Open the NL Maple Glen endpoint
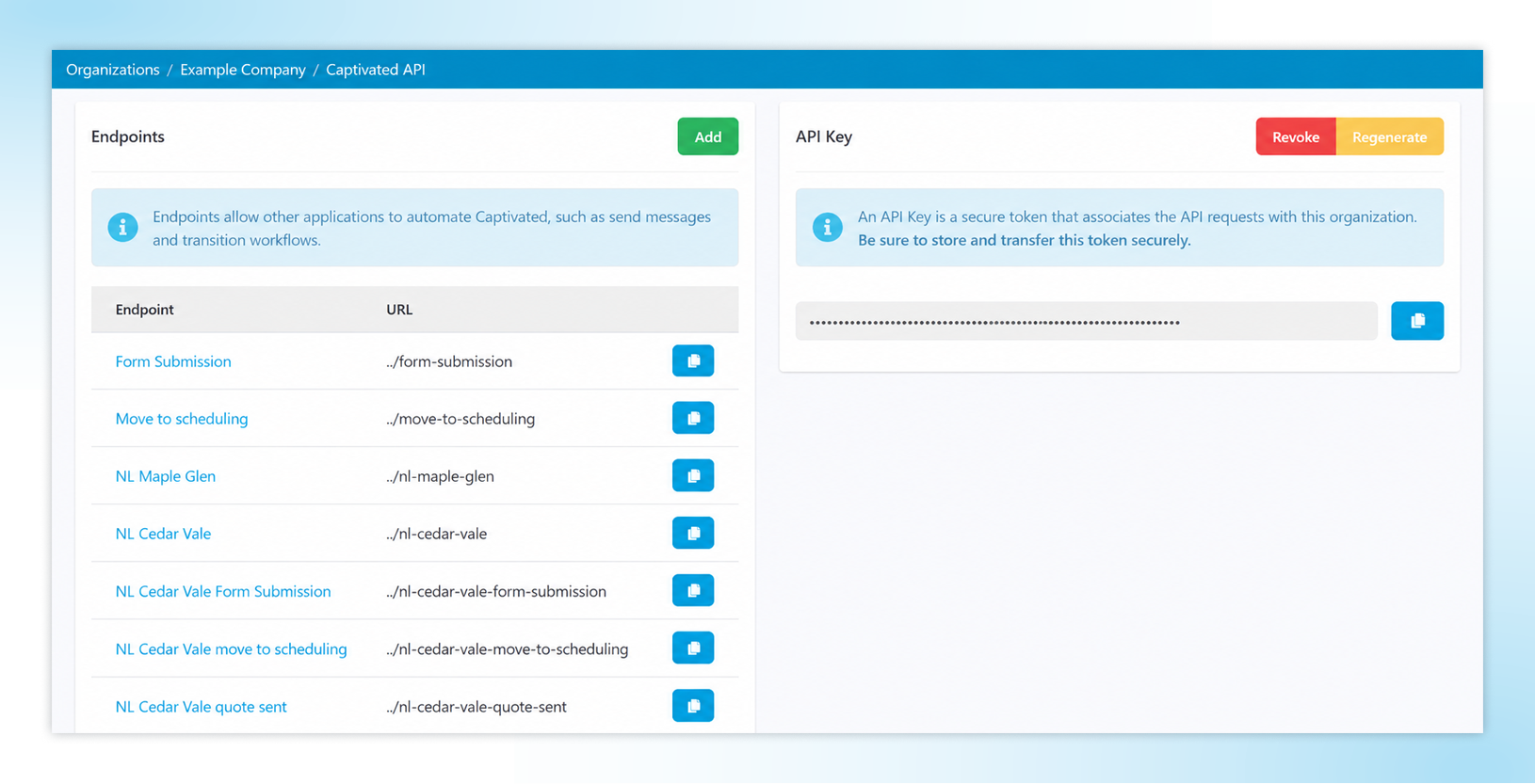 coord(166,476)
